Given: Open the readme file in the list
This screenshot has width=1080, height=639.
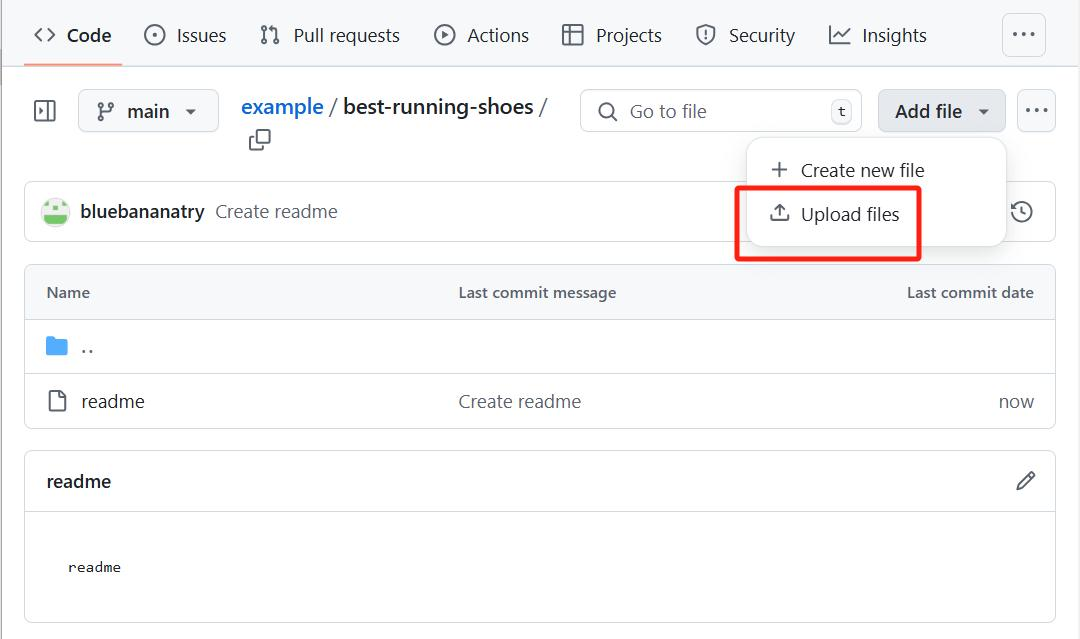Looking at the screenshot, I should tap(113, 401).
